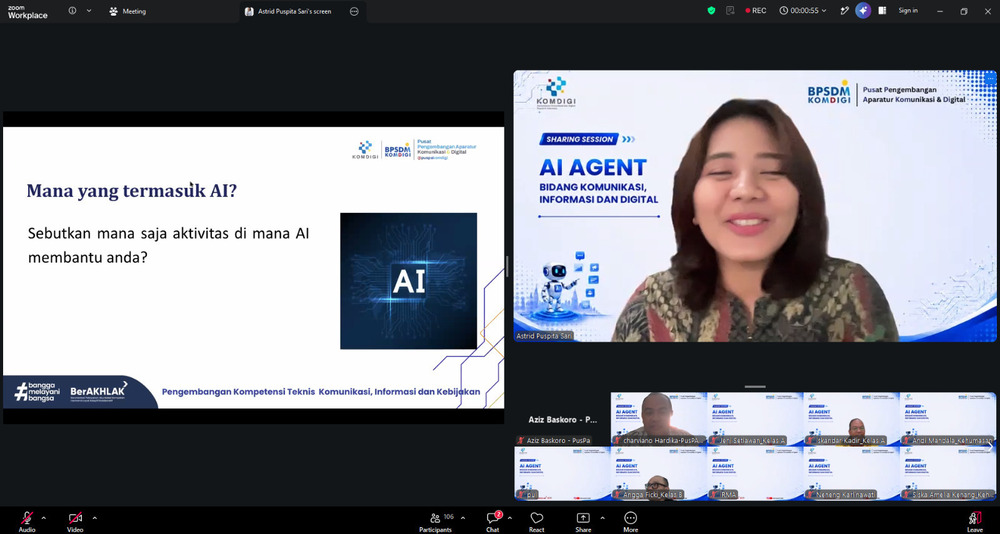The width and height of the screenshot is (1000, 534).
Task: Expand the arrow beside Share
Action: (602, 517)
